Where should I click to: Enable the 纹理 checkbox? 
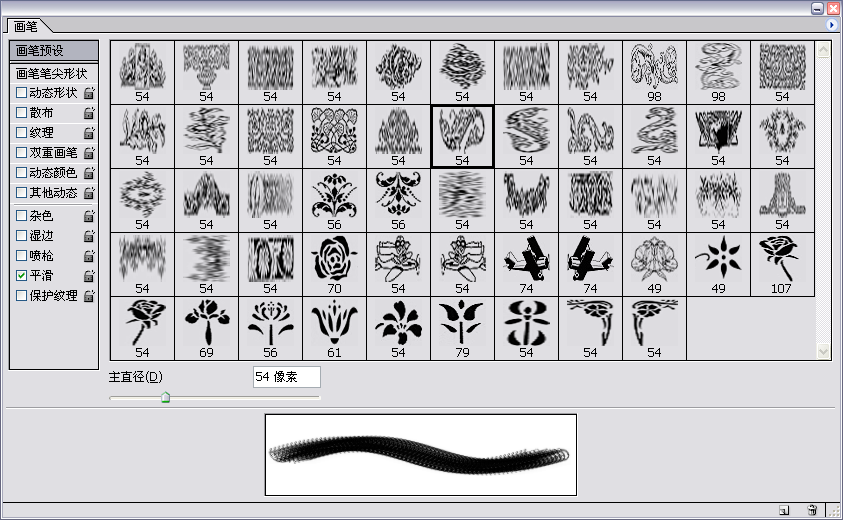pyautogui.click(x=22, y=132)
